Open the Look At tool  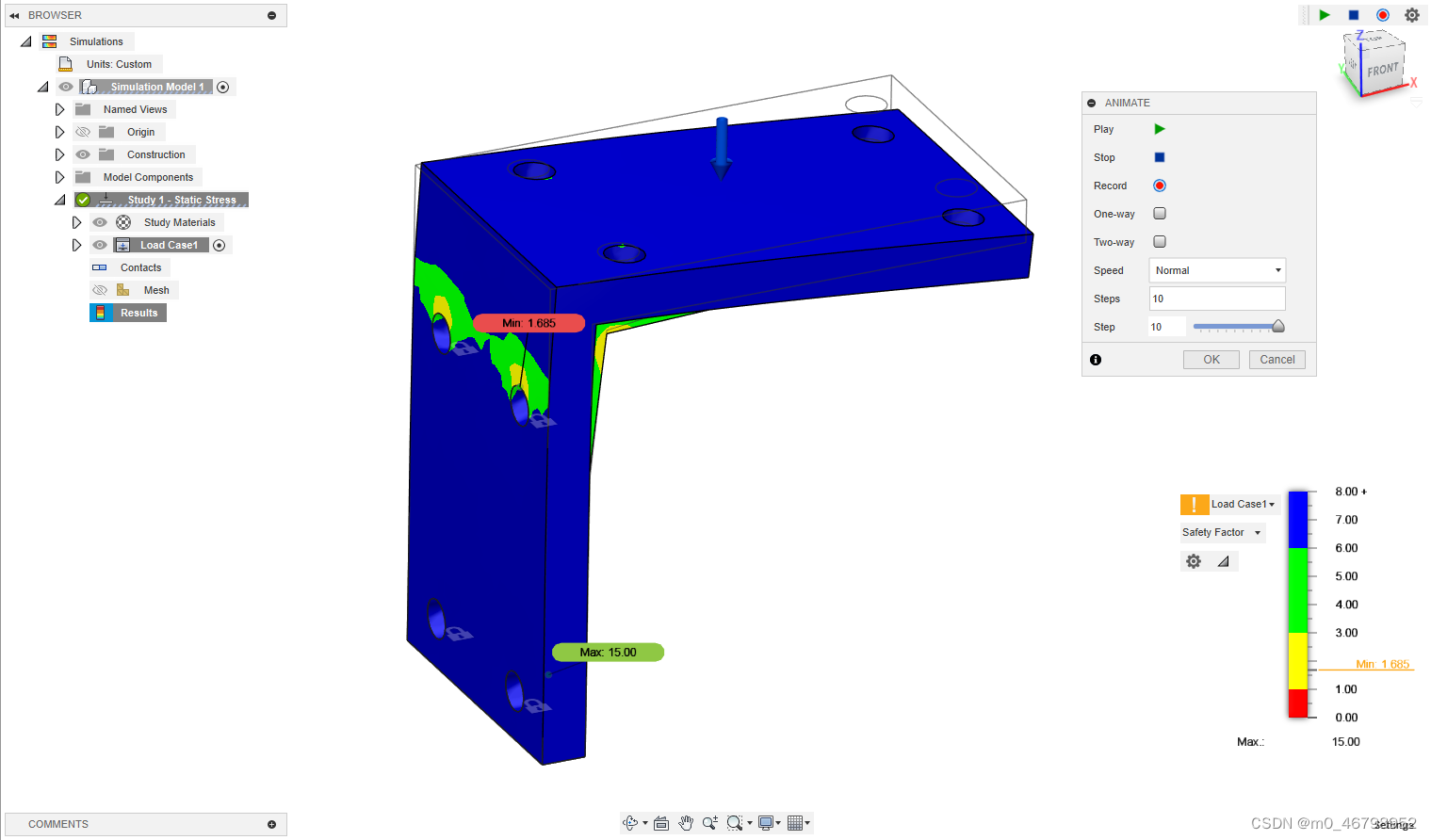coord(659,822)
